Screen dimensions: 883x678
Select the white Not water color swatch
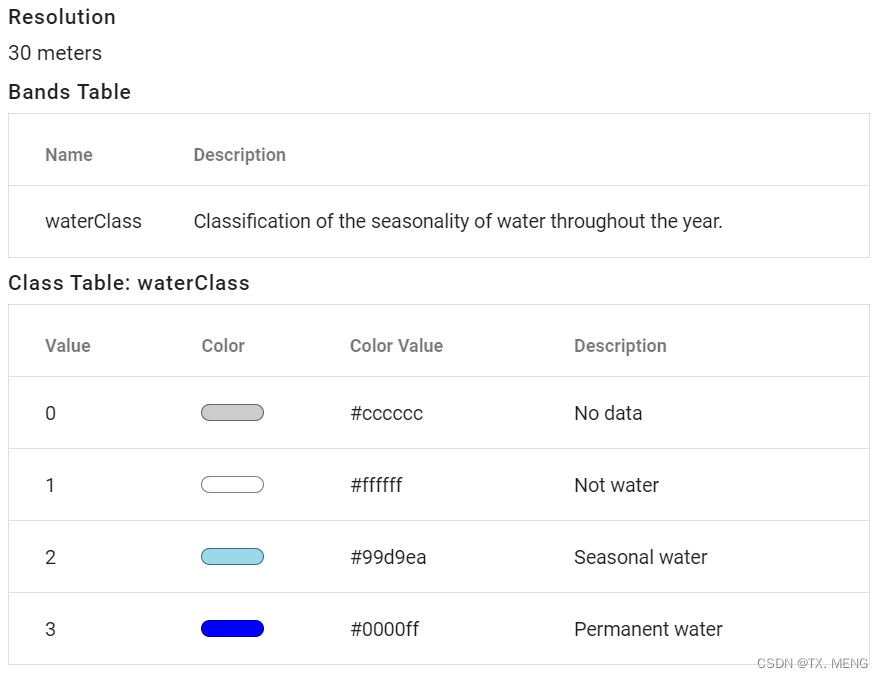tap(232, 485)
